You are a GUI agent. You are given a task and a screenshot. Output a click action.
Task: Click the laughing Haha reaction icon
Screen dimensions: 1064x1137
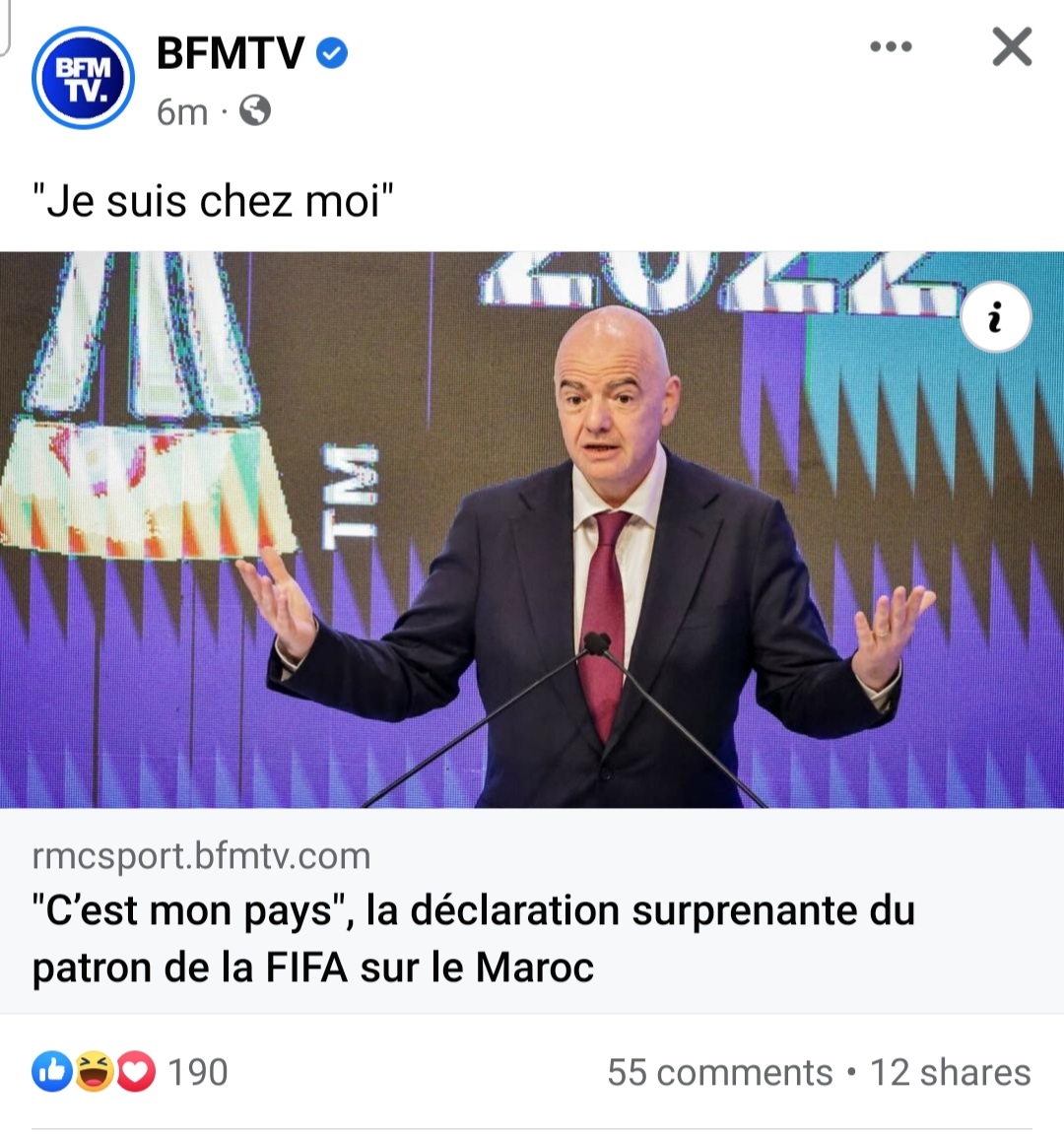click(x=94, y=1072)
